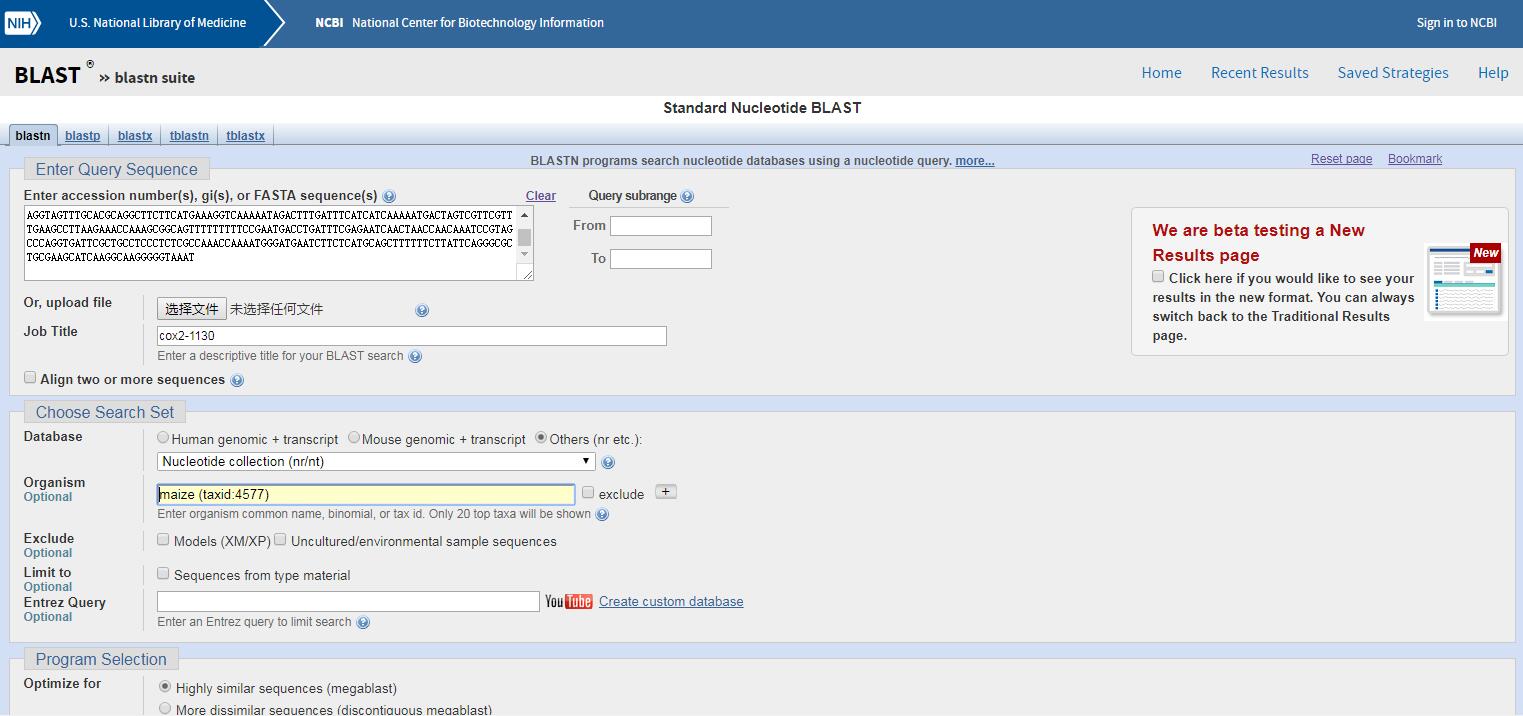Viewport: 1523px width, 716px height.
Task: Click the NIH logo icon
Action: tap(22, 22)
